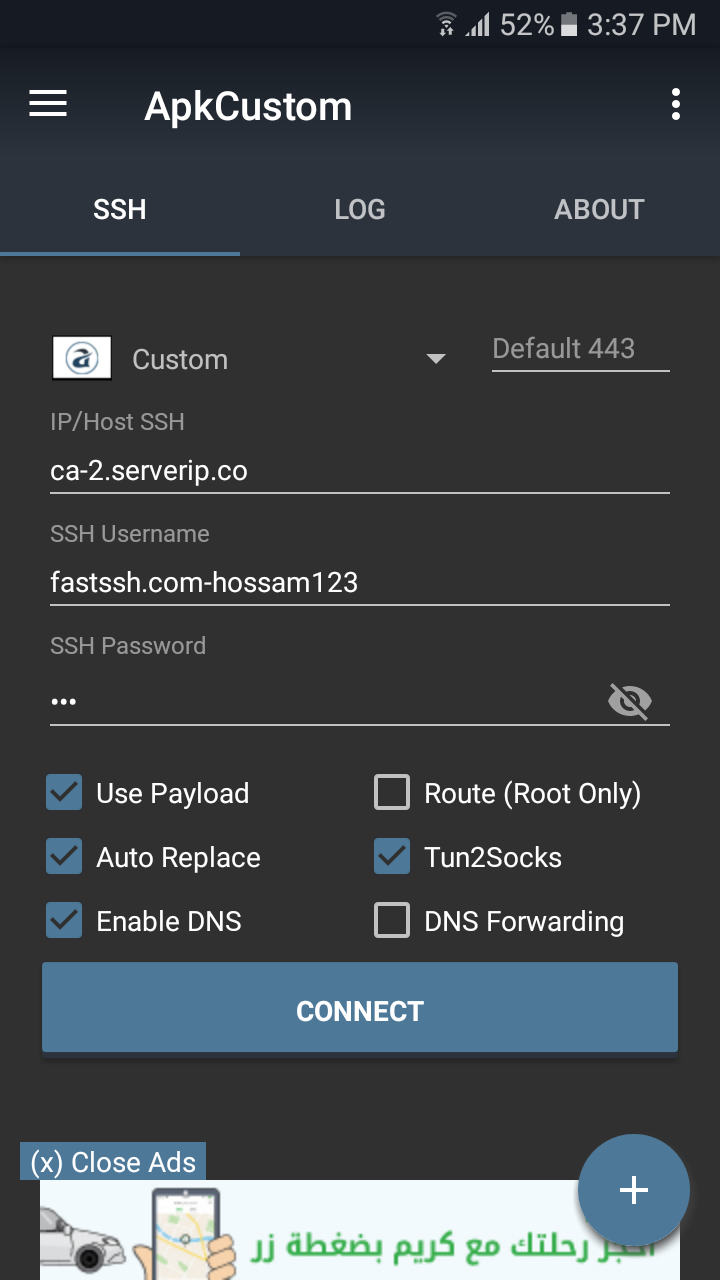Tap the battery icon in status bar
720x1280 pixels.
click(569, 25)
